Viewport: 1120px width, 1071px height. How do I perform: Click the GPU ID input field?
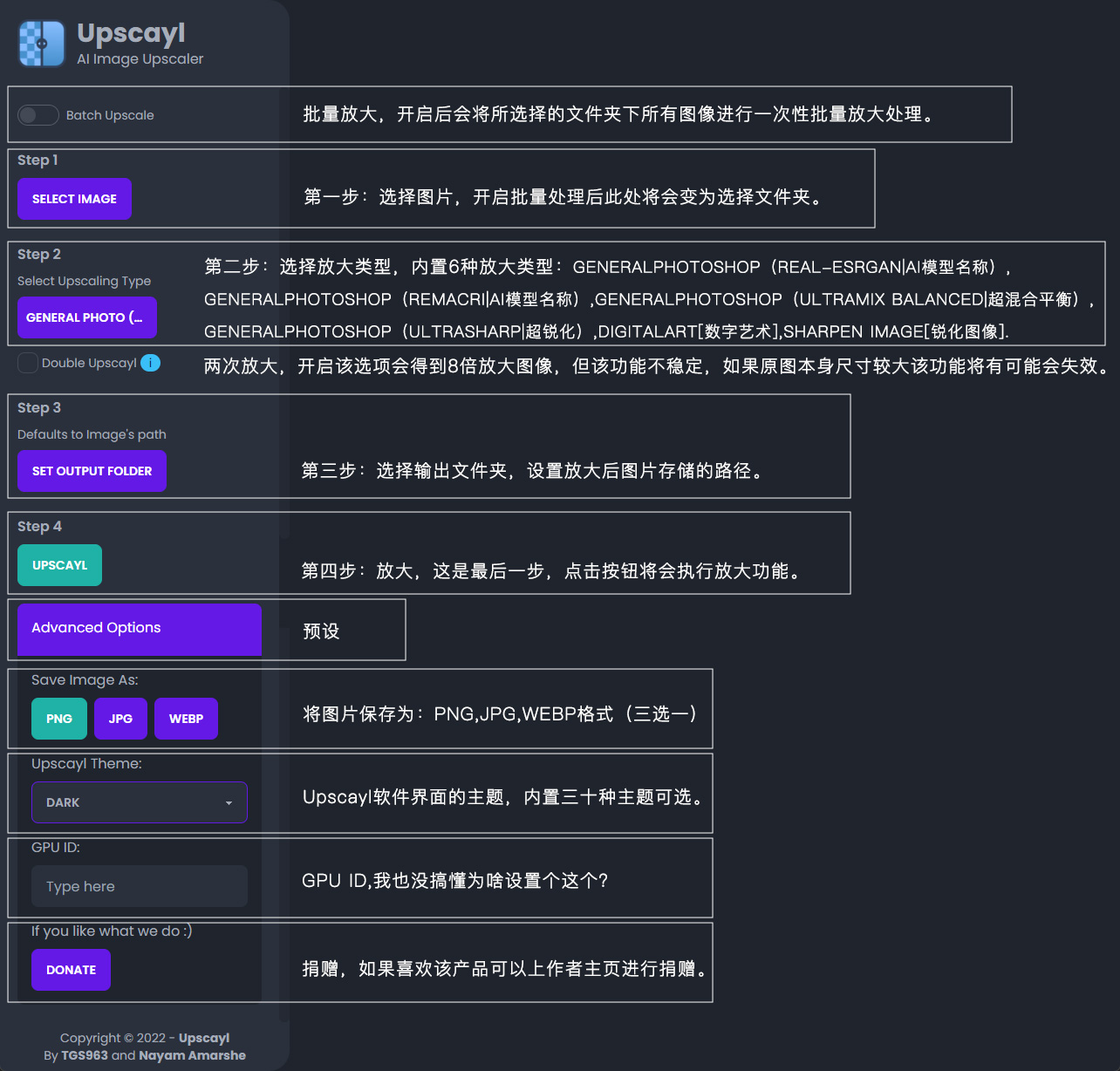[x=140, y=886]
